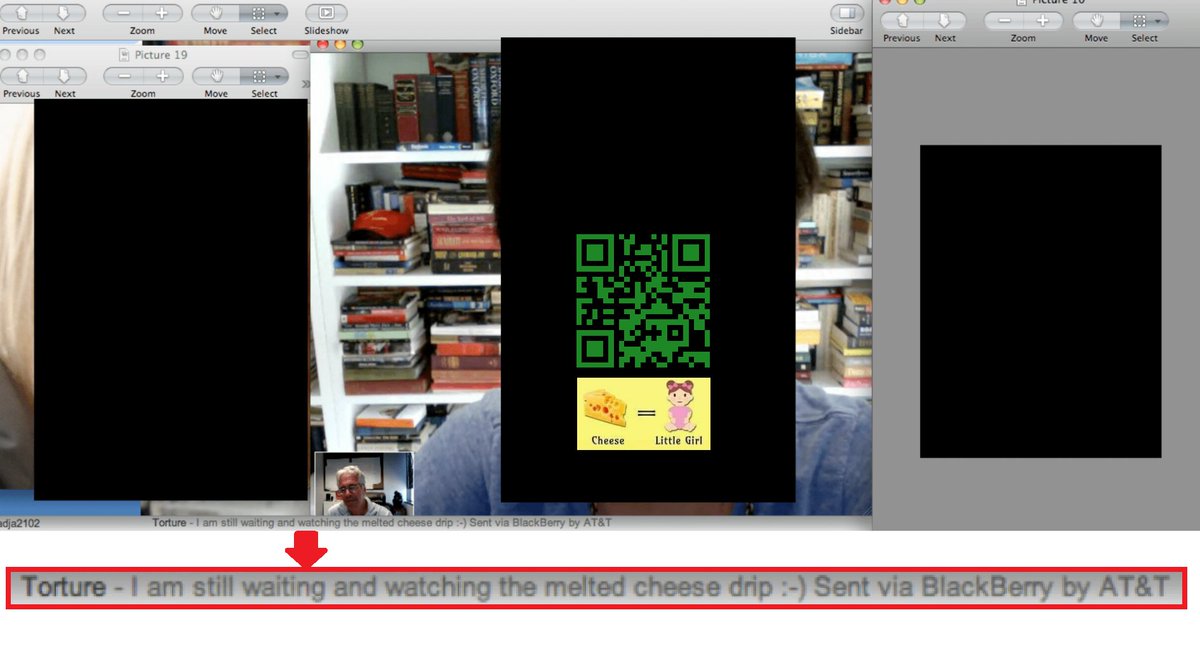Choose the Move hand tool in Picture 10 window
Screen dimensions: 1200x650
(x=1096, y=20)
